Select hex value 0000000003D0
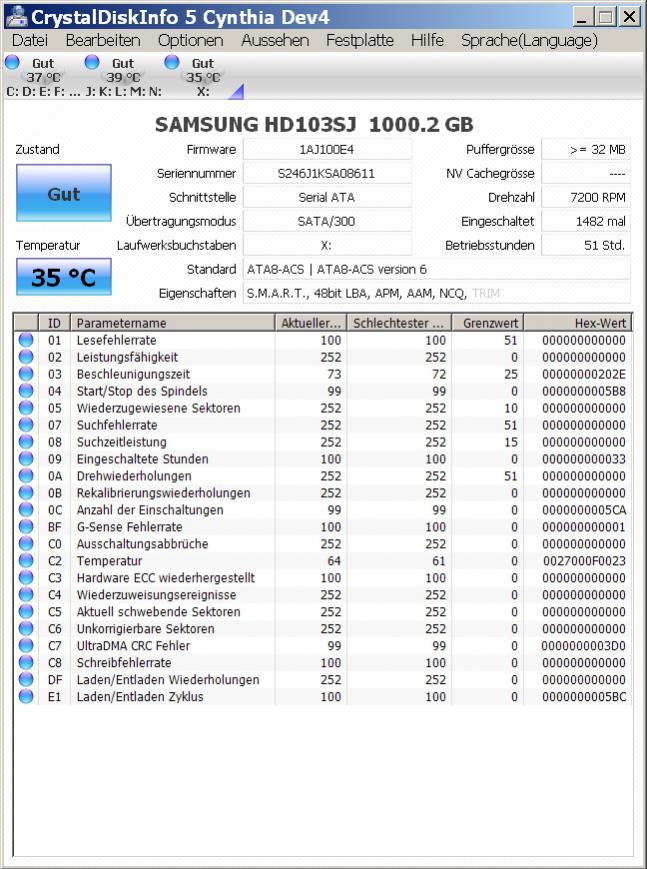The width and height of the screenshot is (647, 869). point(584,646)
